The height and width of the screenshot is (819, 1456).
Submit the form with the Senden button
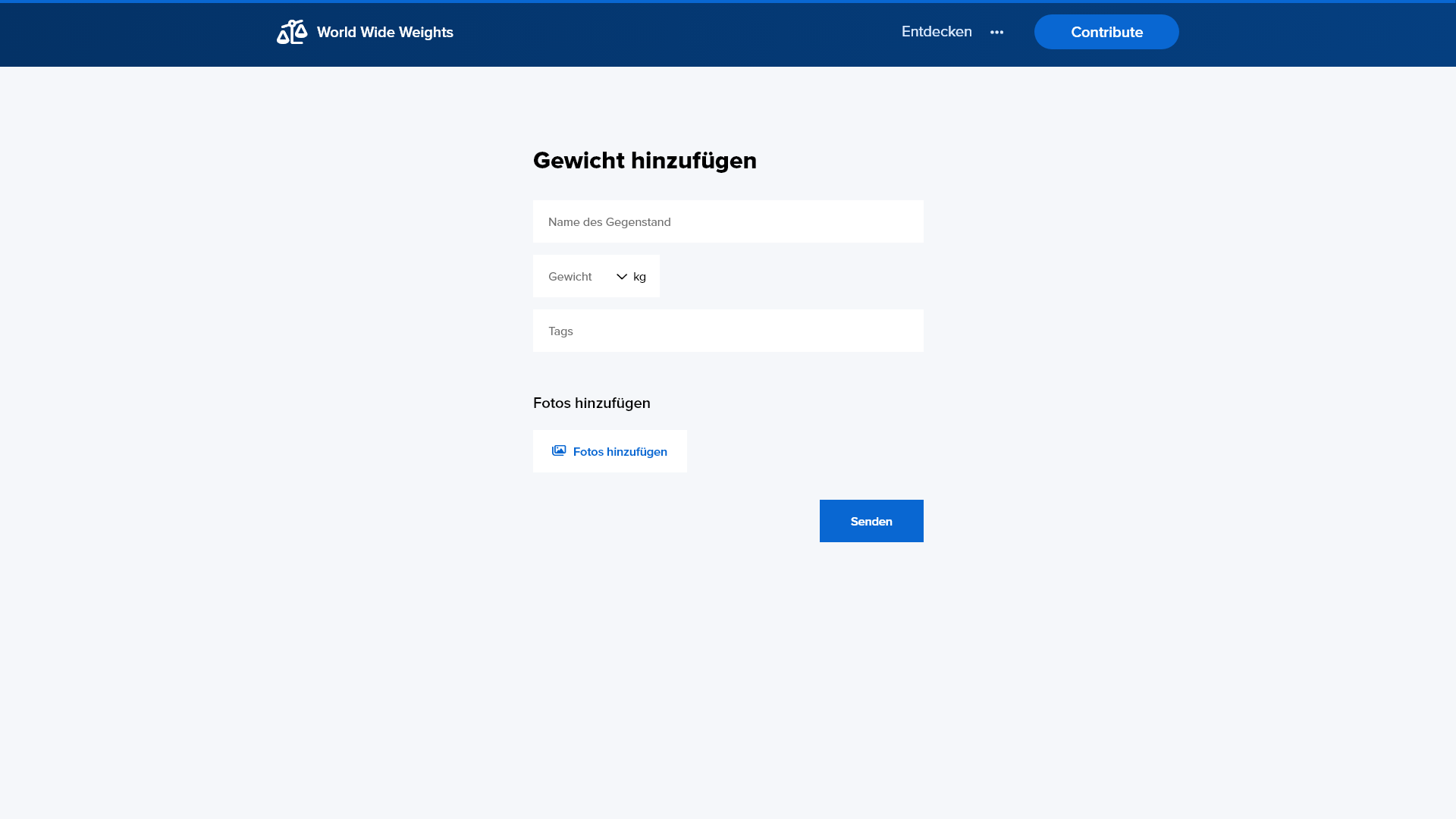click(x=871, y=521)
